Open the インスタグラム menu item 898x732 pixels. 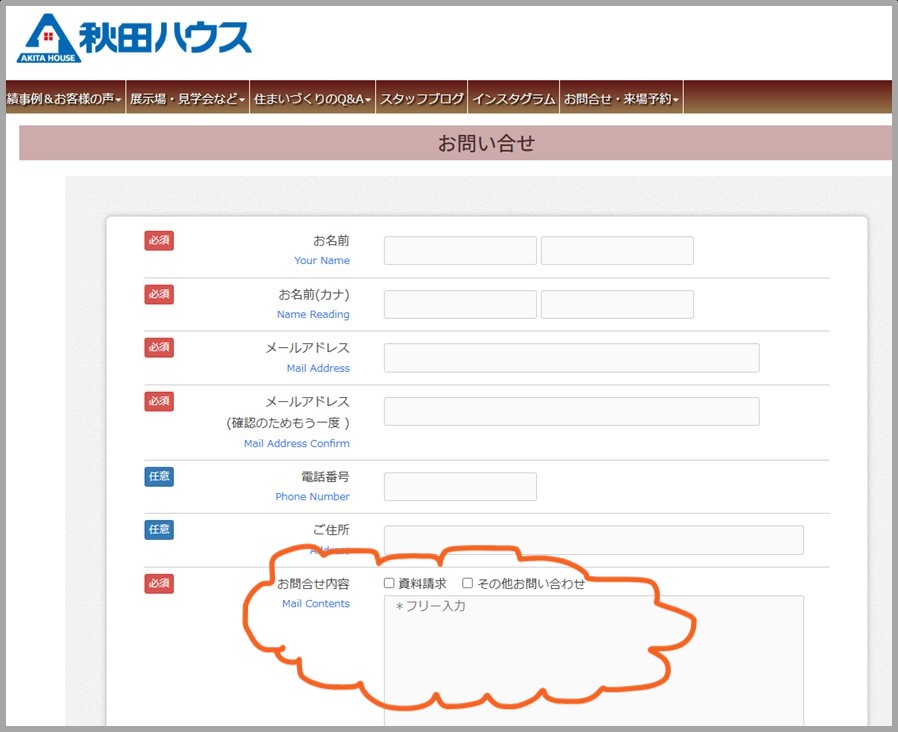click(x=514, y=98)
